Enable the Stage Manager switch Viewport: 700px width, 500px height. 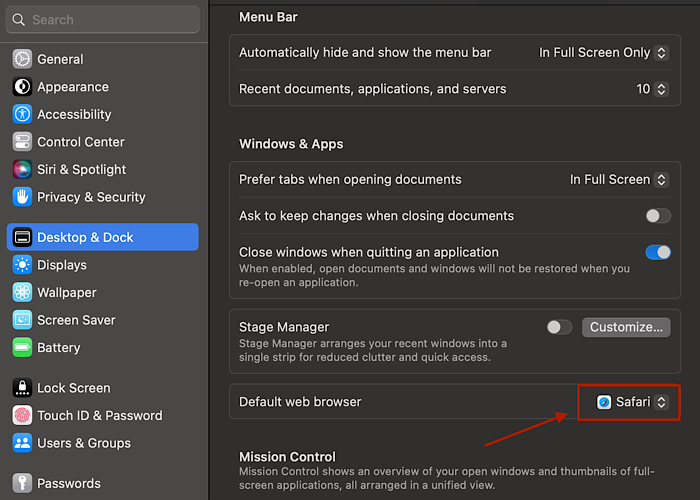559,327
